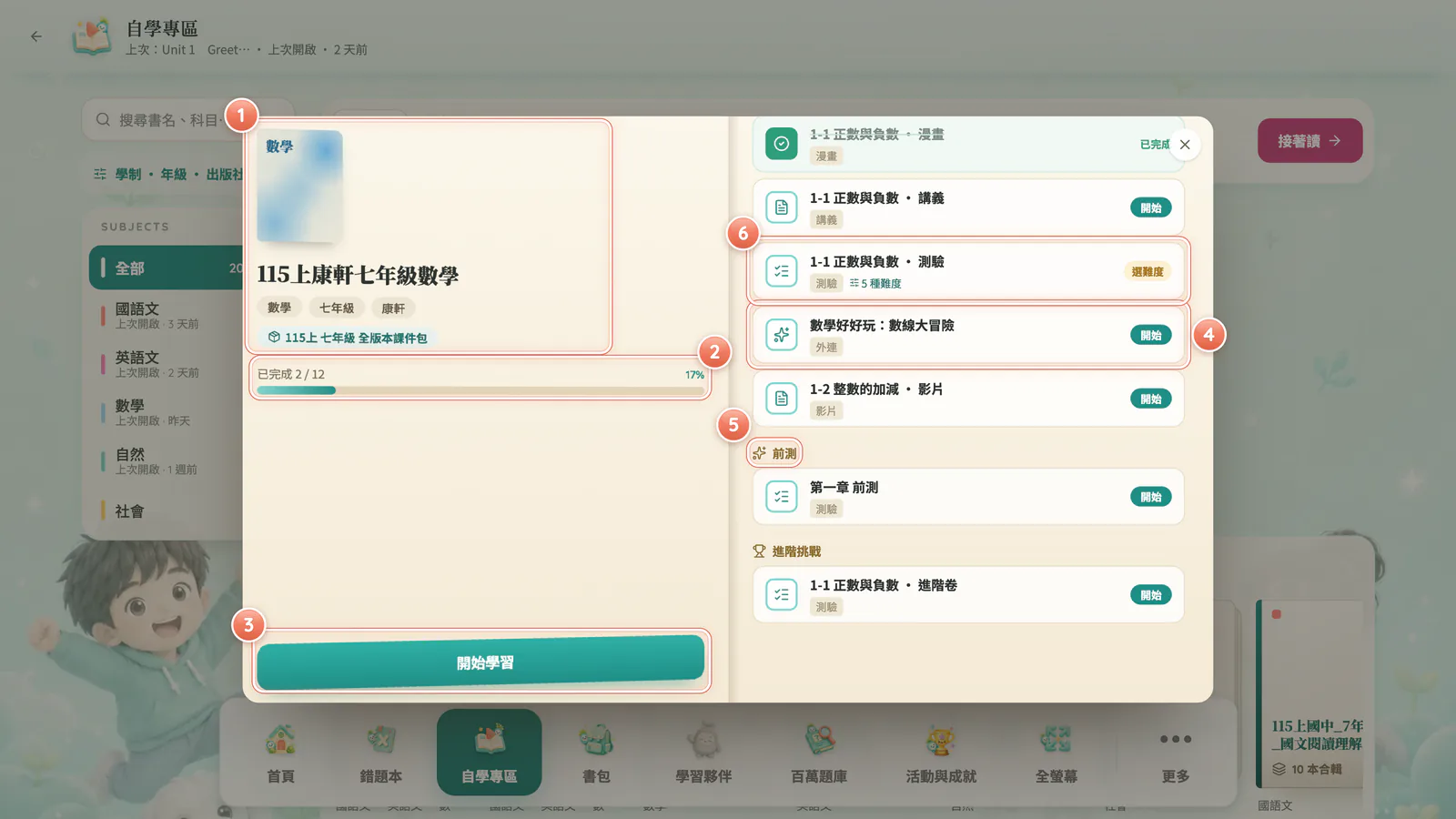
Task: Close the course detail dialog
Action: (x=1185, y=145)
